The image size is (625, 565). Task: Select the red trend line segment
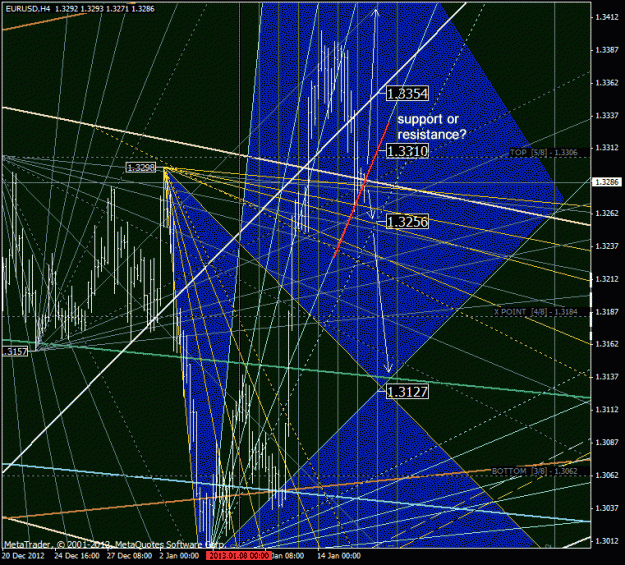361,190
